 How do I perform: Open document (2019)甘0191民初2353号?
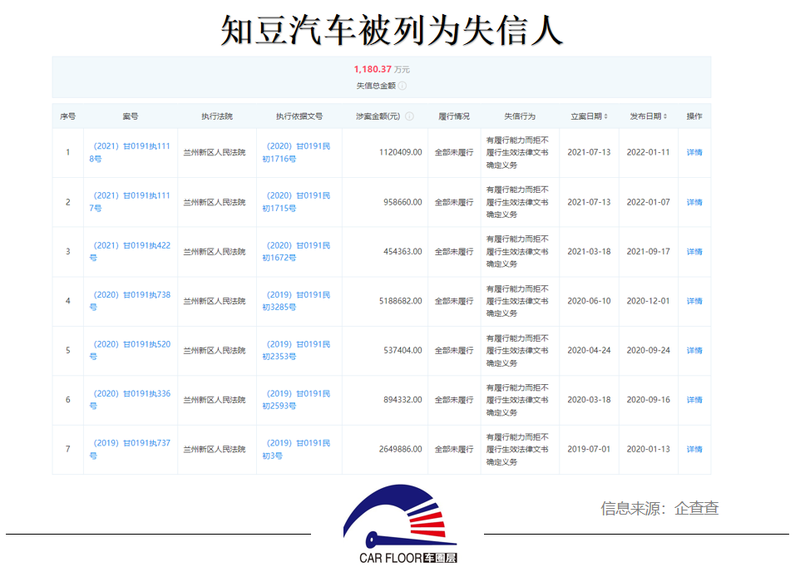(x=296, y=350)
